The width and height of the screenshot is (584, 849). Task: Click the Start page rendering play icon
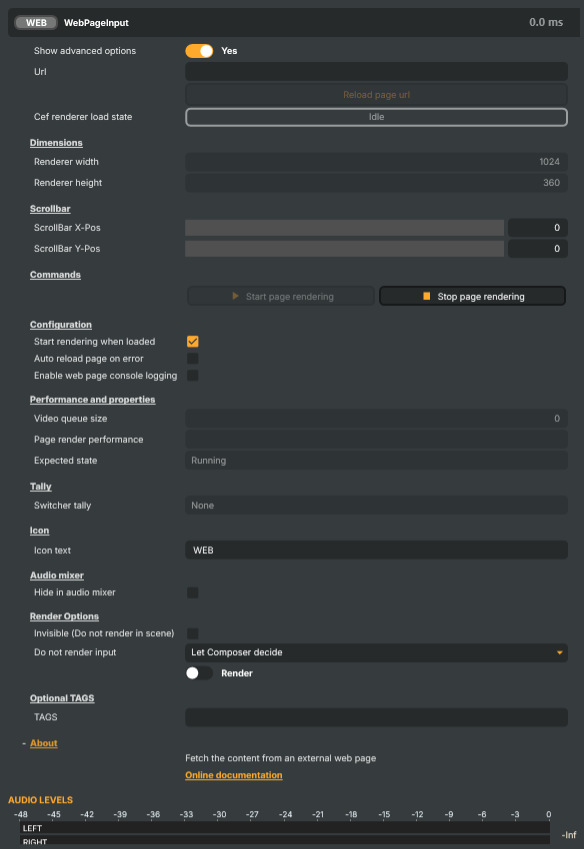click(x=235, y=296)
